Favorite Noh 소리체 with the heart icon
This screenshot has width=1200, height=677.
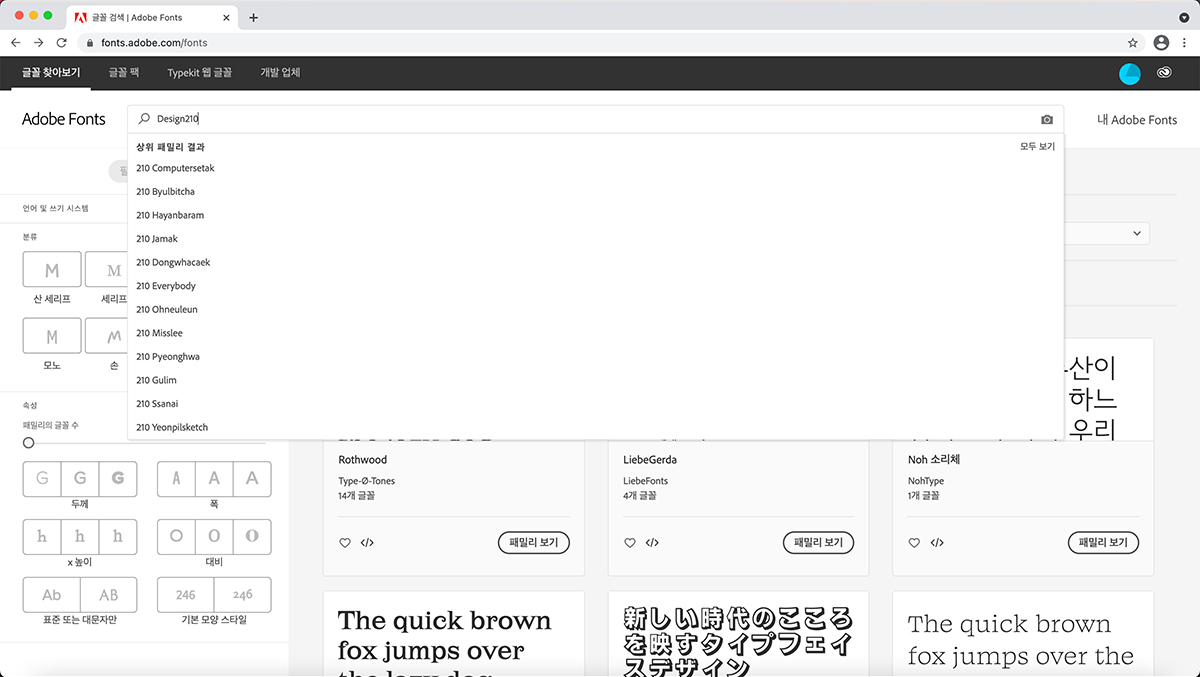(x=914, y=543)
